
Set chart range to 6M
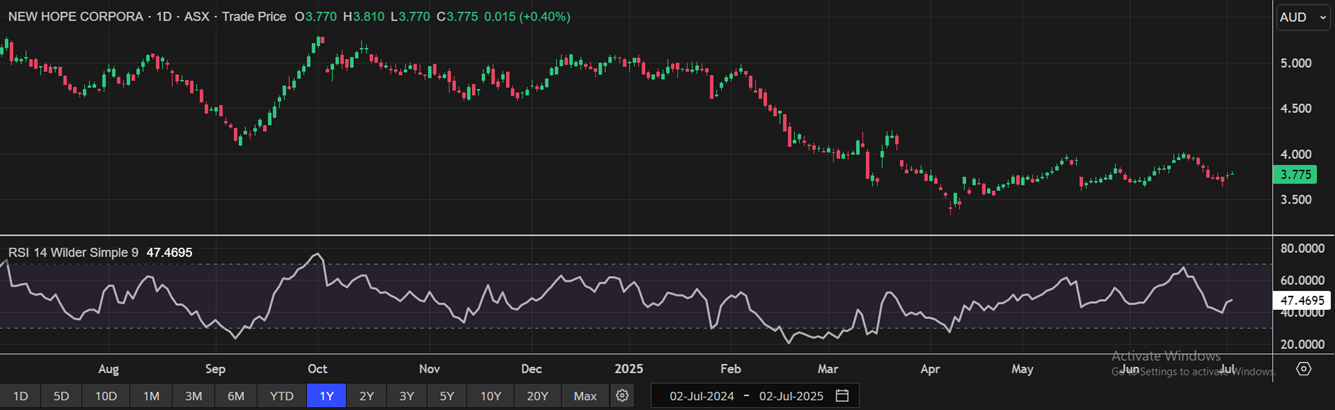[x=236, y=396]
